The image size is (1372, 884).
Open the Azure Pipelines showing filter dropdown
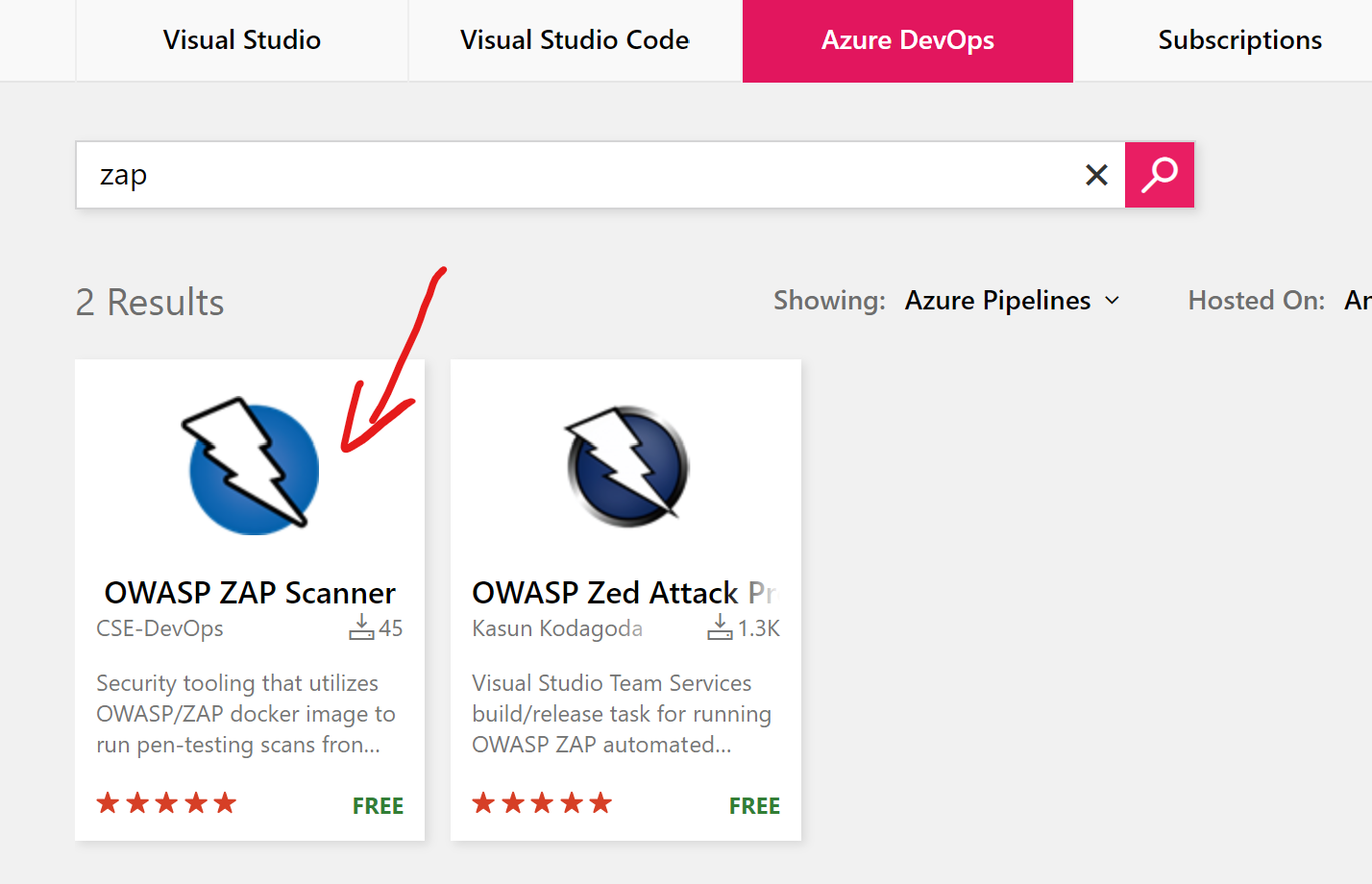(x=997, y=300)
